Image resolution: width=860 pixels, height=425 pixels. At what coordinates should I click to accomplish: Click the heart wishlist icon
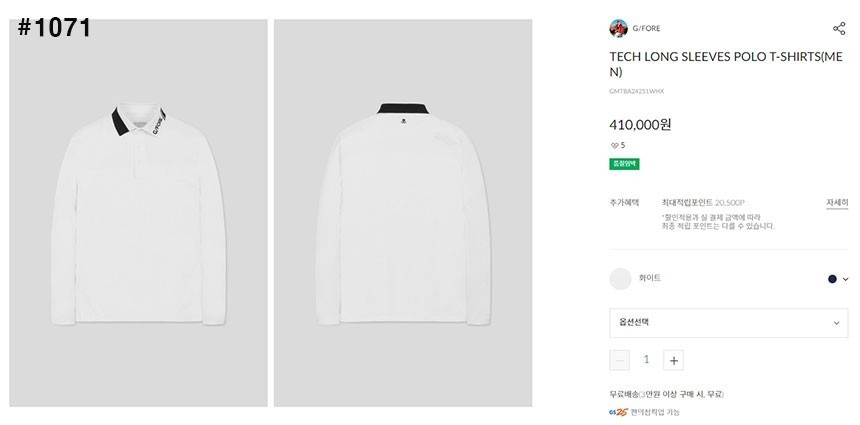click(614, 145)
